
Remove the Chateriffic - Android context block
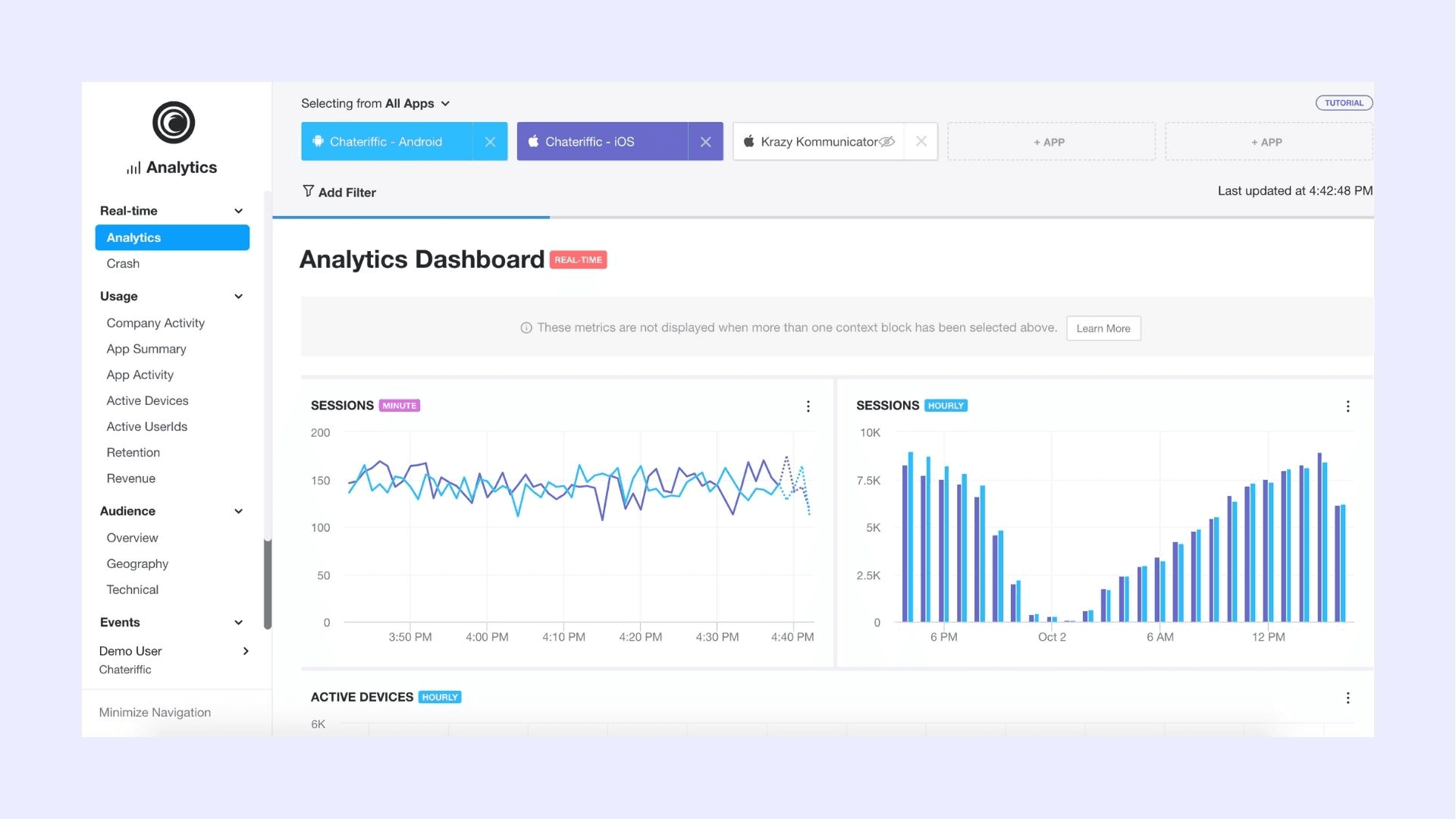coord(490,141)
